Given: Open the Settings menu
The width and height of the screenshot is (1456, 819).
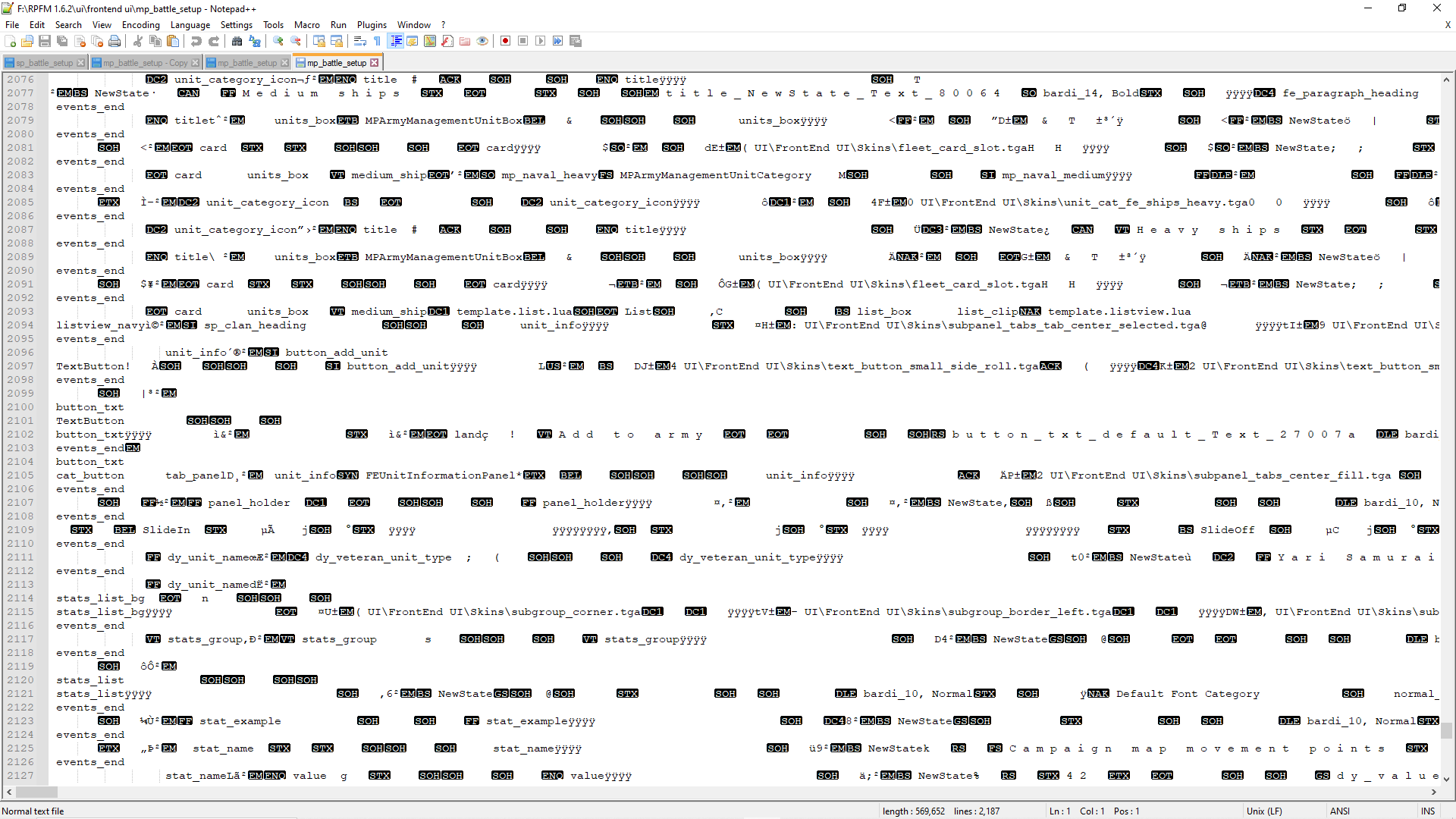Looking at the screenshot, I should pos(237,25).
